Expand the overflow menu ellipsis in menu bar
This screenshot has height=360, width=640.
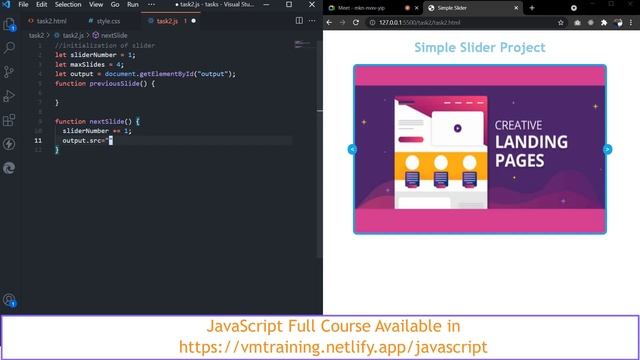151,4
